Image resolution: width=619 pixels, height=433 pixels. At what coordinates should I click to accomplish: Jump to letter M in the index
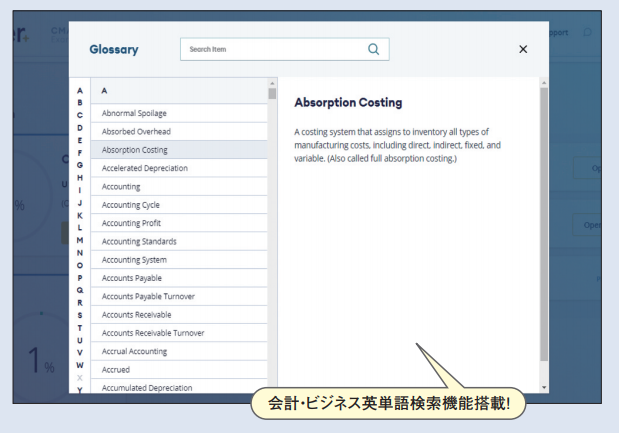(80, 240)
